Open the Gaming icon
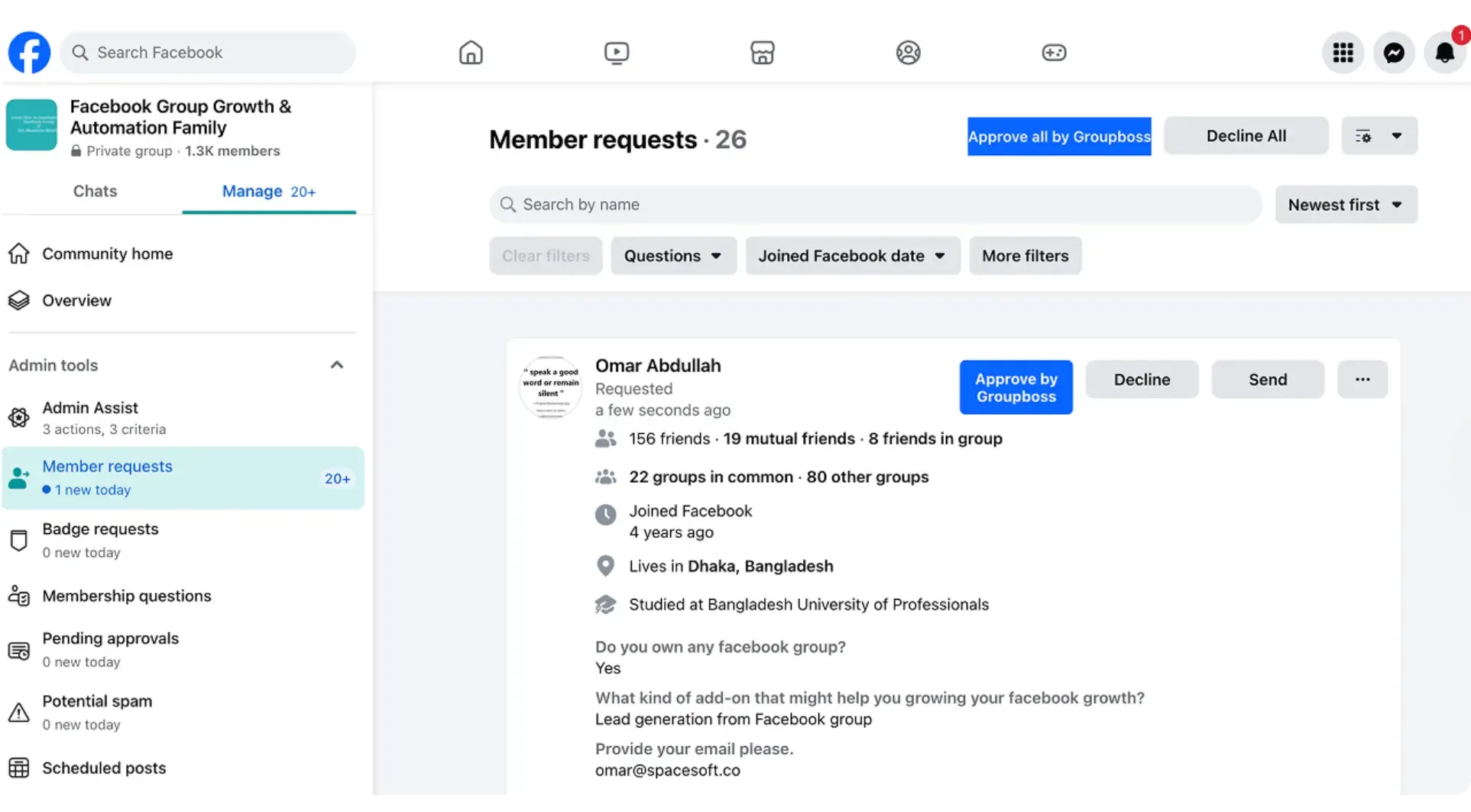Screen dimensions: 1471x812 point(1054,53)
